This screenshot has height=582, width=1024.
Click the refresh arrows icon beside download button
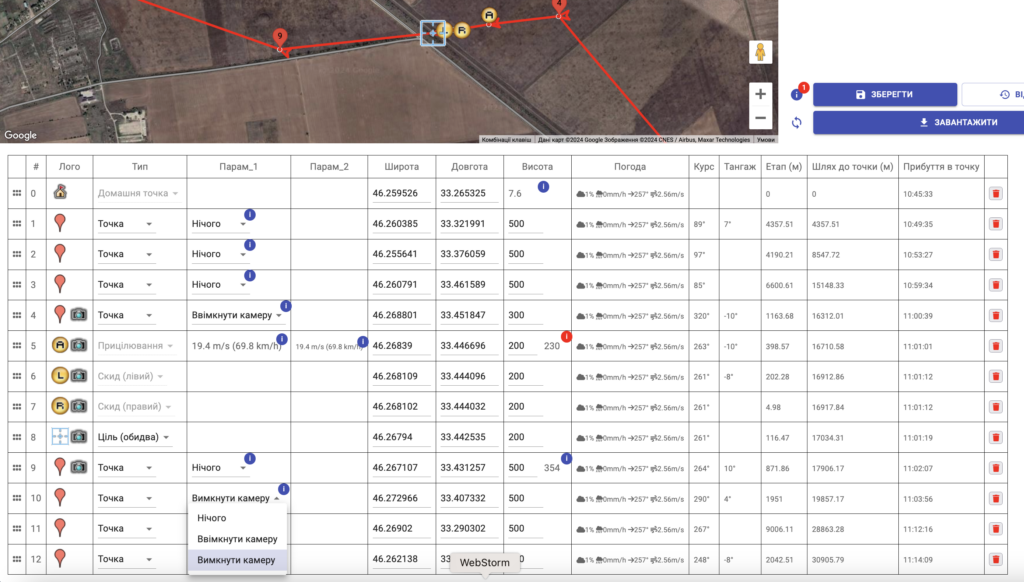pyautogui.click(x=796, y=123)
